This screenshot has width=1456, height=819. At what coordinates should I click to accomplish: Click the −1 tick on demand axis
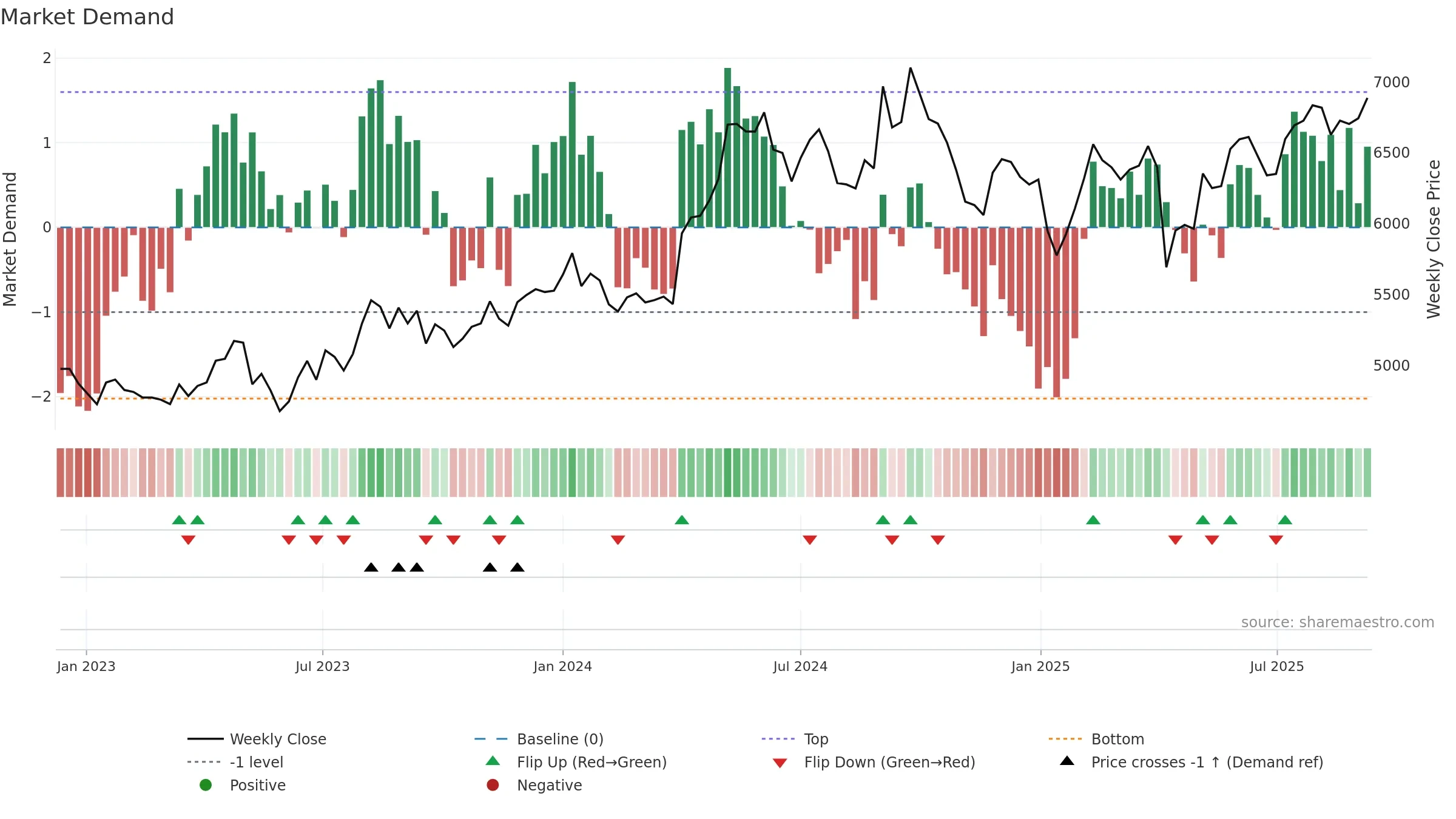pyautogui.click(x=41, y=312)
